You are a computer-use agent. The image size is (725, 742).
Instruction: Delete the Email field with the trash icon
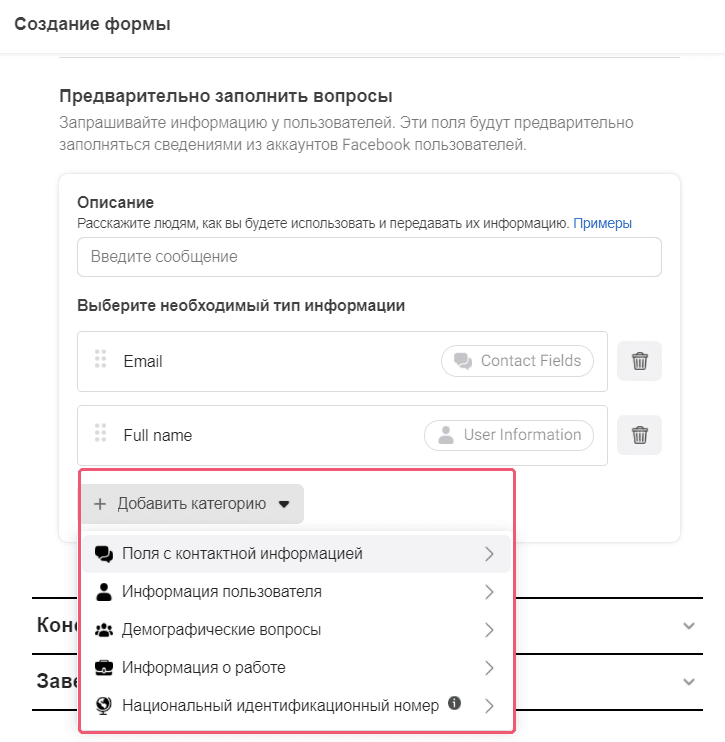[x=639, y=361]
